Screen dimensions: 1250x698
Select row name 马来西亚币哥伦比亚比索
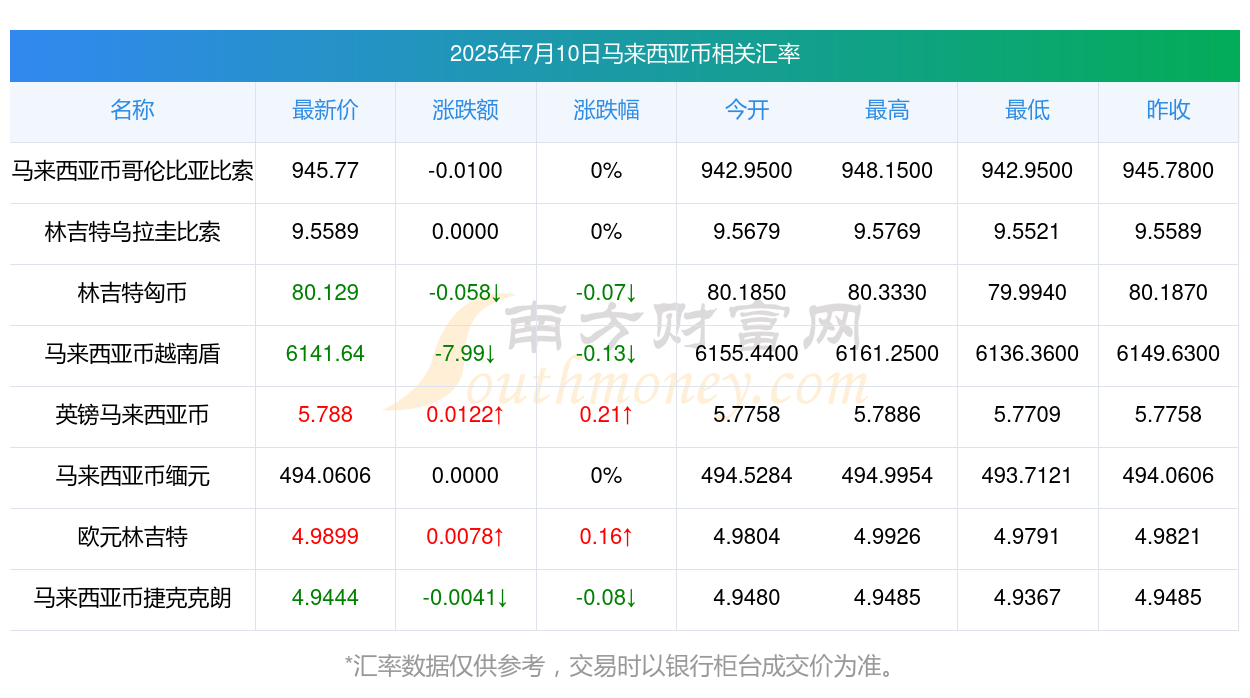click(132, 171)
